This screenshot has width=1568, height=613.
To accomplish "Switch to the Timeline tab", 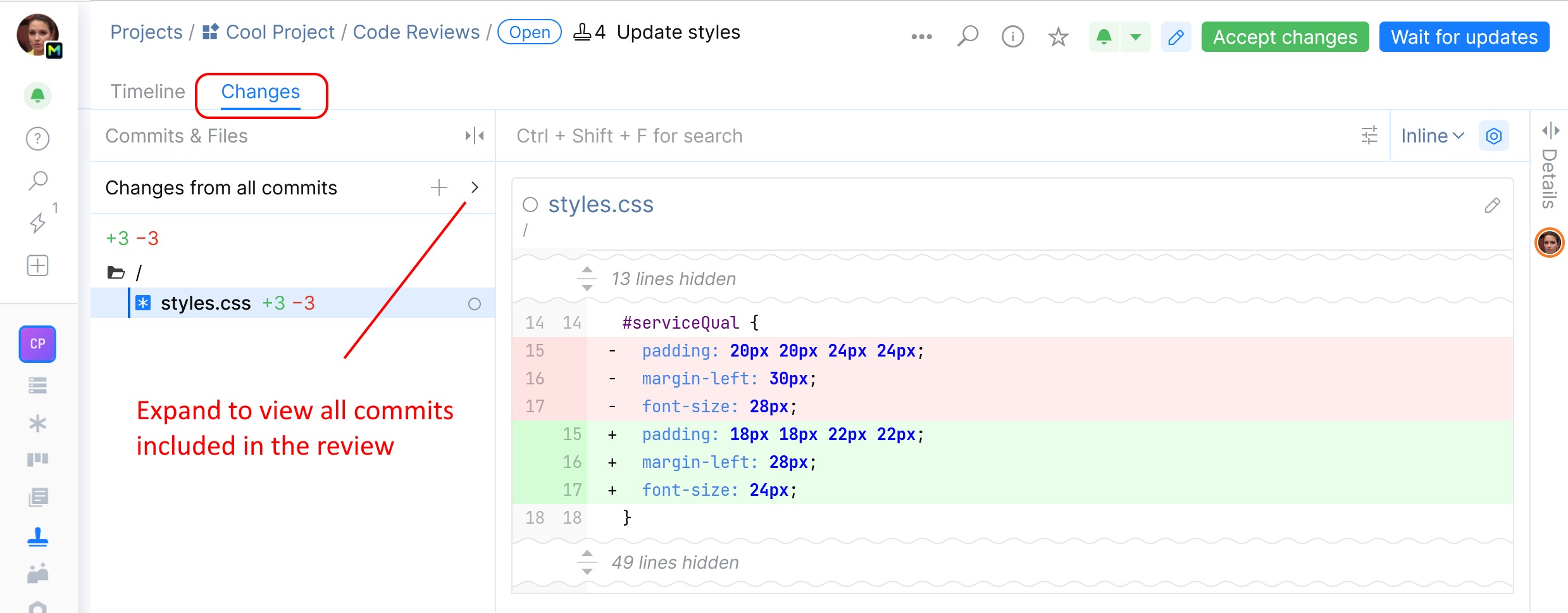I will [148, 92].
